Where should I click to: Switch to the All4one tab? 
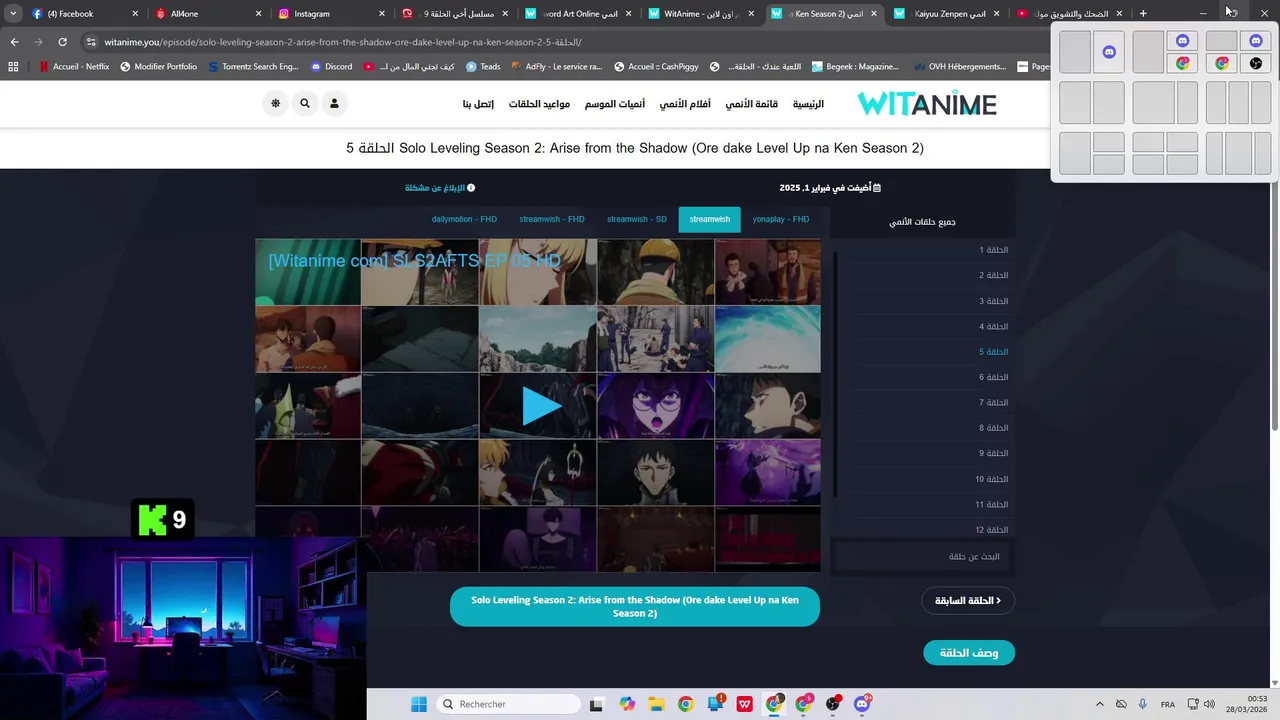[208, 14]
